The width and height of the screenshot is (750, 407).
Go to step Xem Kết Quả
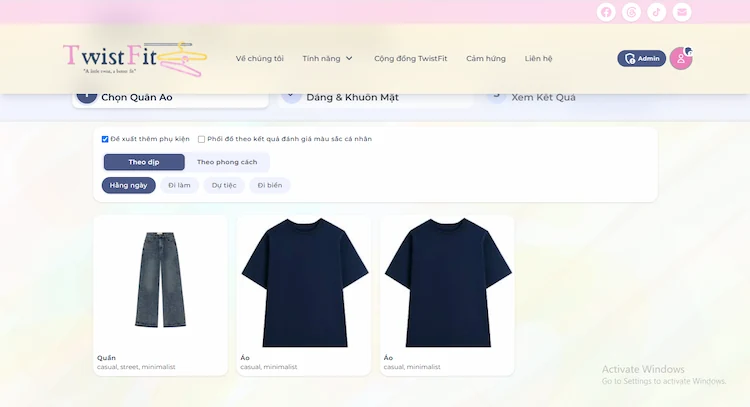(543, 98)
